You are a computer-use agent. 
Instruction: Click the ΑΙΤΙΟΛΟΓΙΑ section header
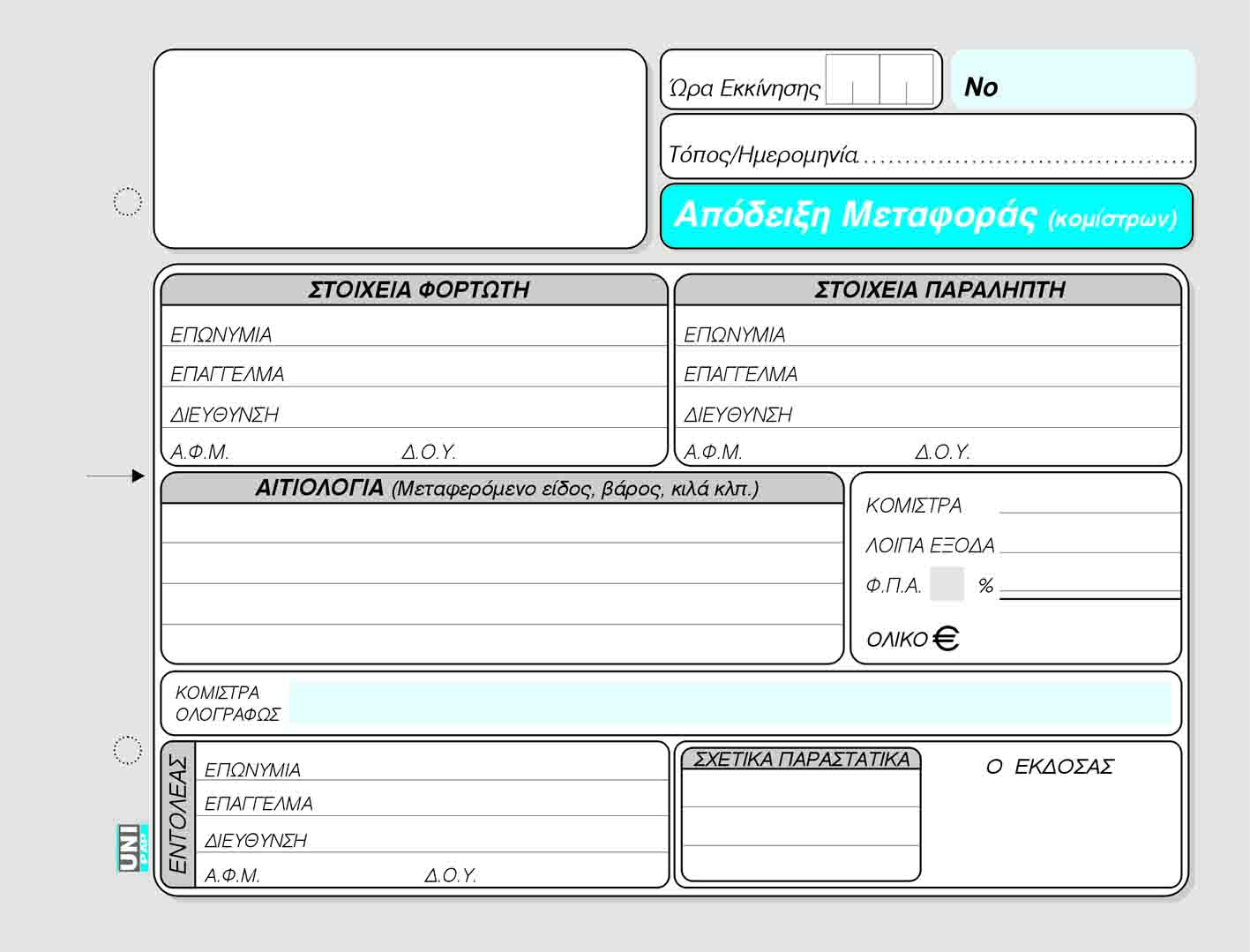tap(503, 489)
